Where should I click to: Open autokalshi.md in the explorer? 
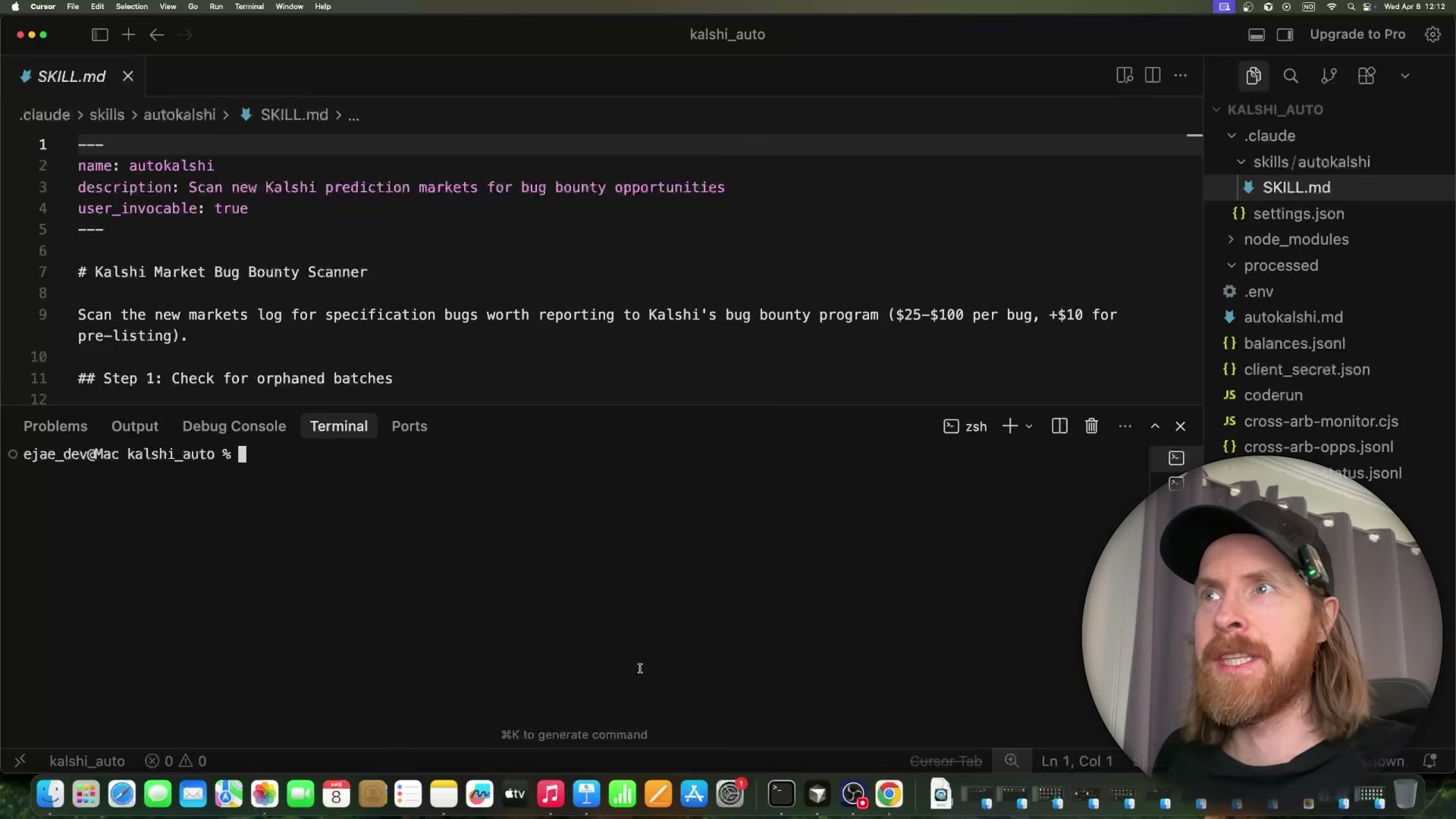coord(1293,318)
